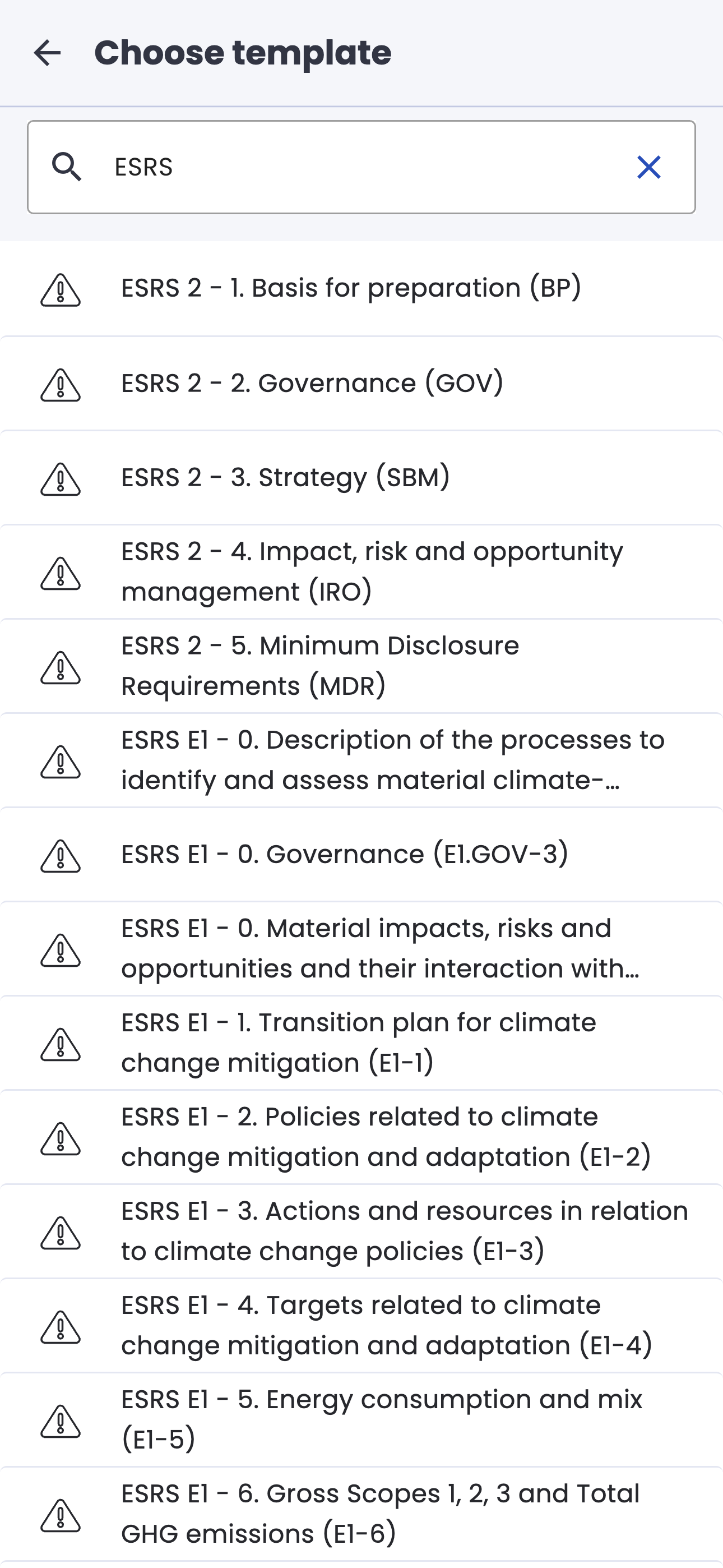
Task: Click warning icon beside Basis for preparation
Action: (x=61, y=290)
